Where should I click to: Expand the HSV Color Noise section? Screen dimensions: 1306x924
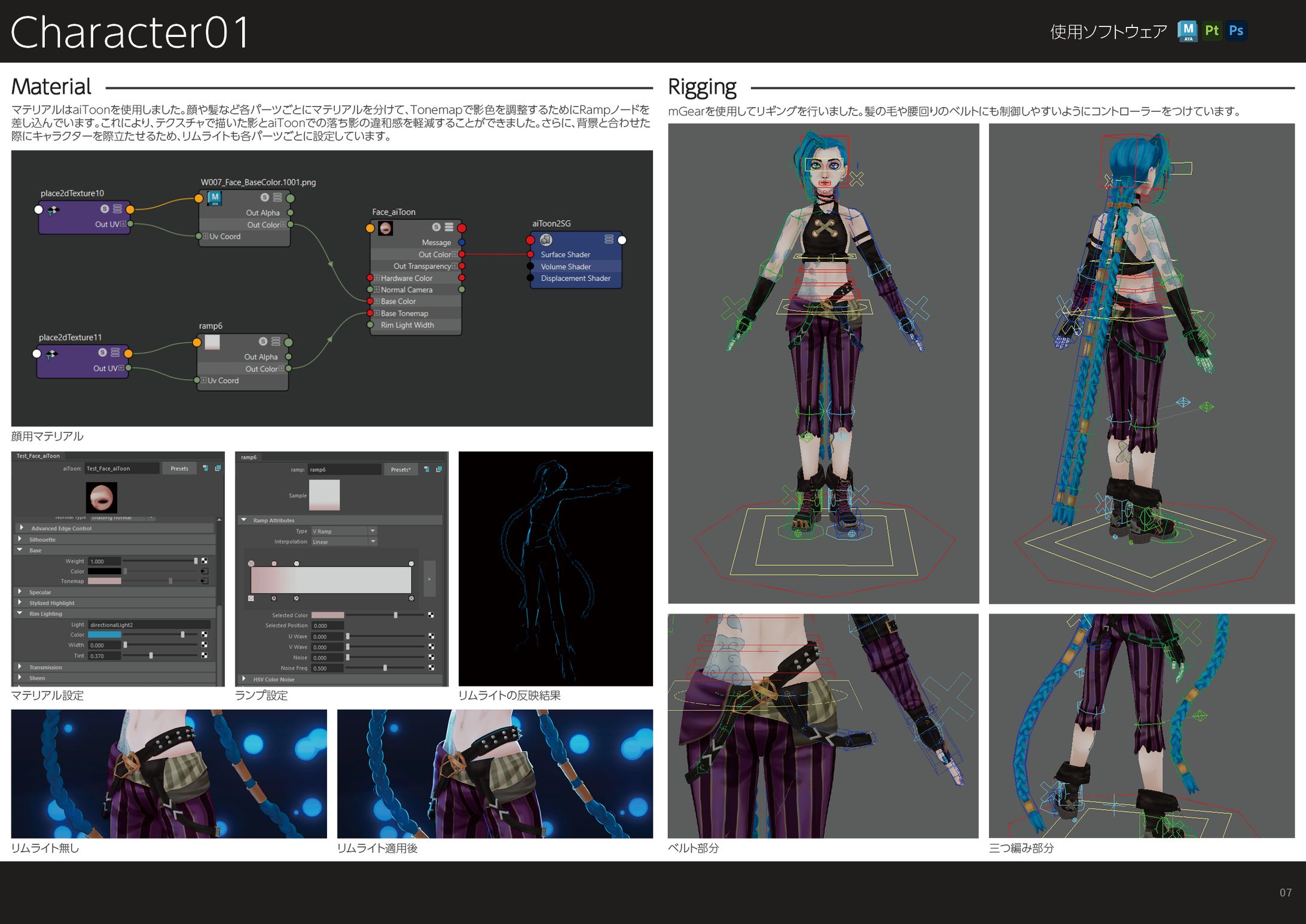click(244, 679)
